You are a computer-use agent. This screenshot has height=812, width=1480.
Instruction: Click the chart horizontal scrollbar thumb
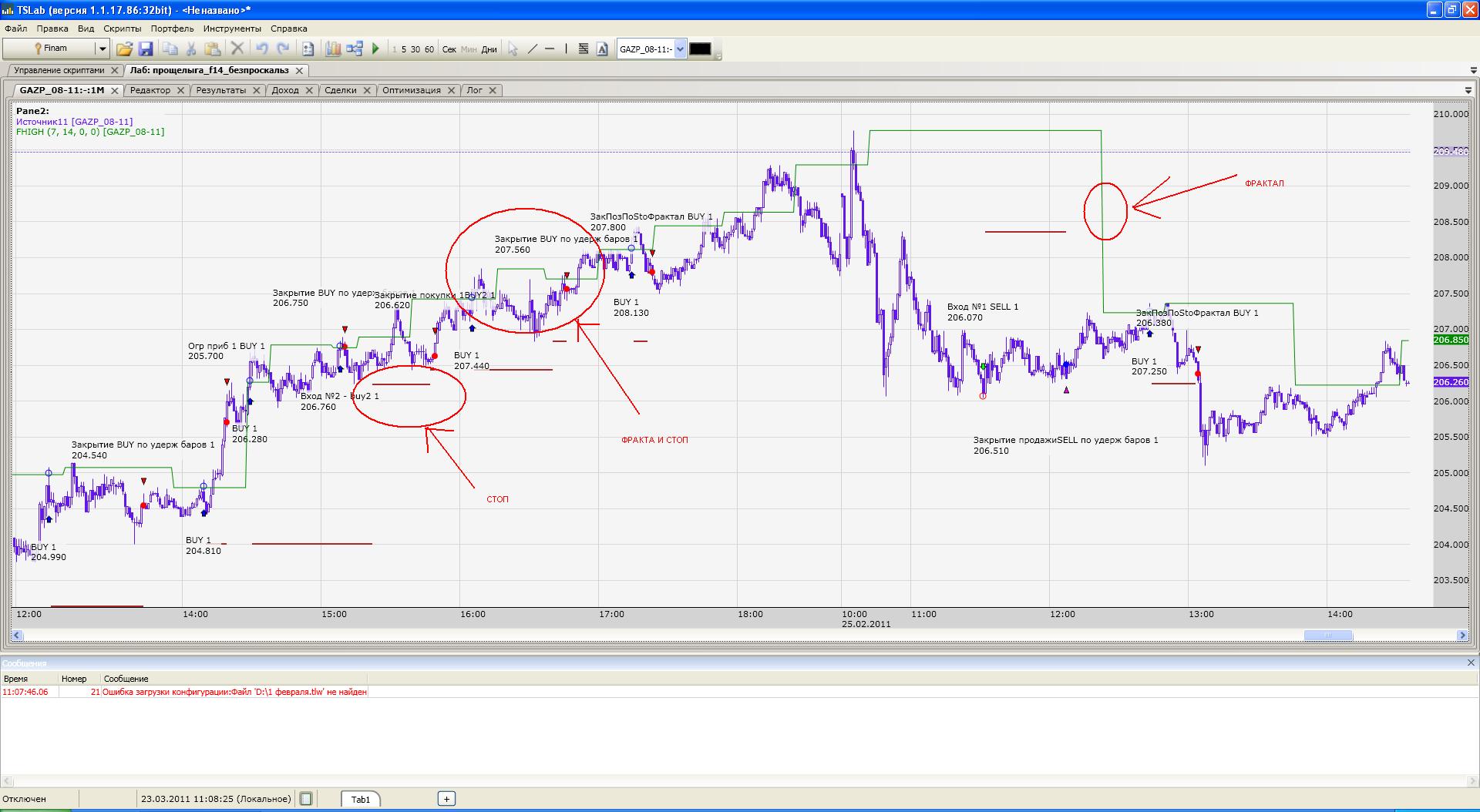click(x=1328, y=636)
